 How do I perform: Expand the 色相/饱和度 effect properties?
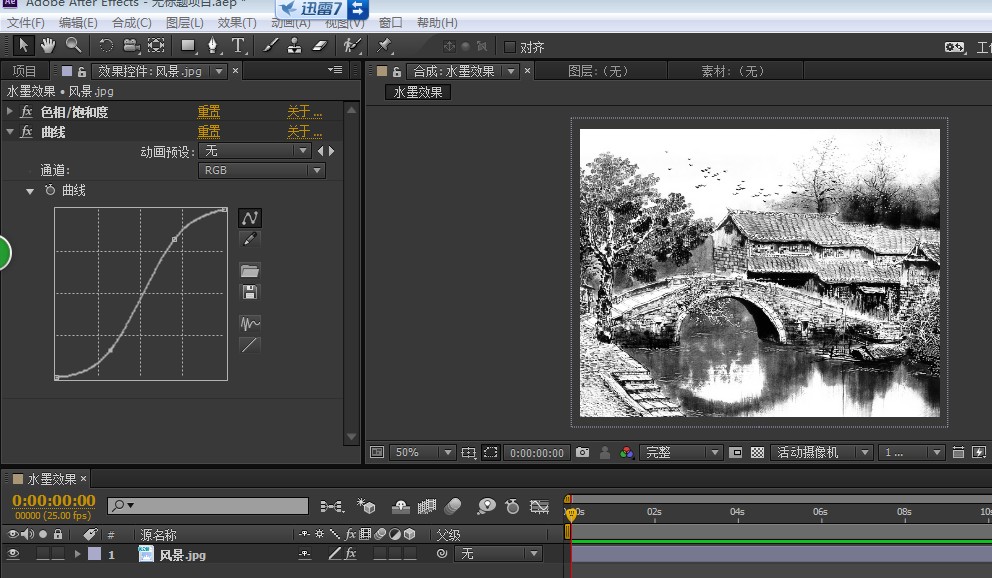[10, 112]
